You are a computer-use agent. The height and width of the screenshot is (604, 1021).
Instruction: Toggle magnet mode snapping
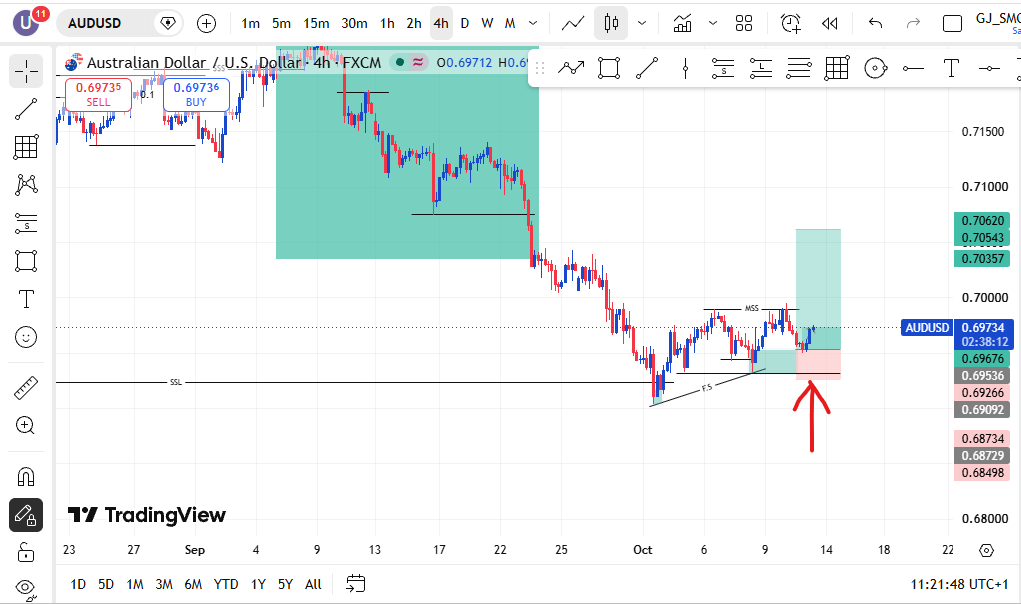click(26, 477)
